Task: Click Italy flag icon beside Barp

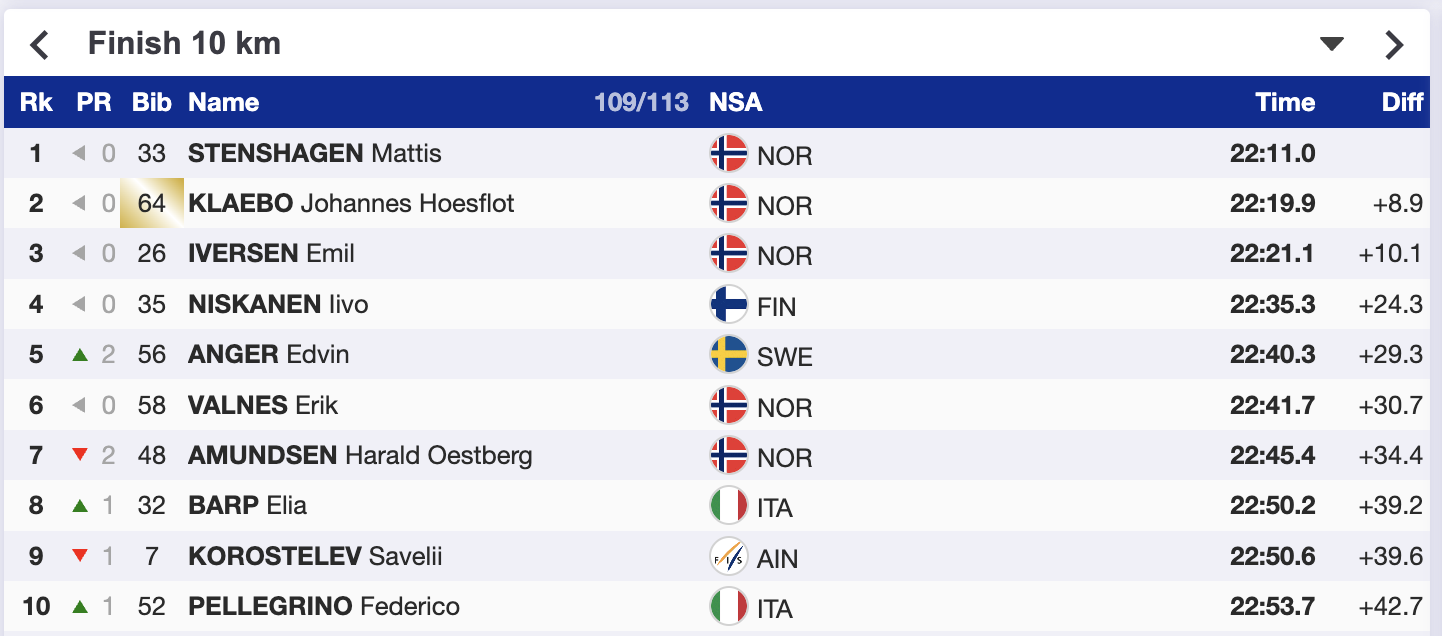Action: pos(729,506)
